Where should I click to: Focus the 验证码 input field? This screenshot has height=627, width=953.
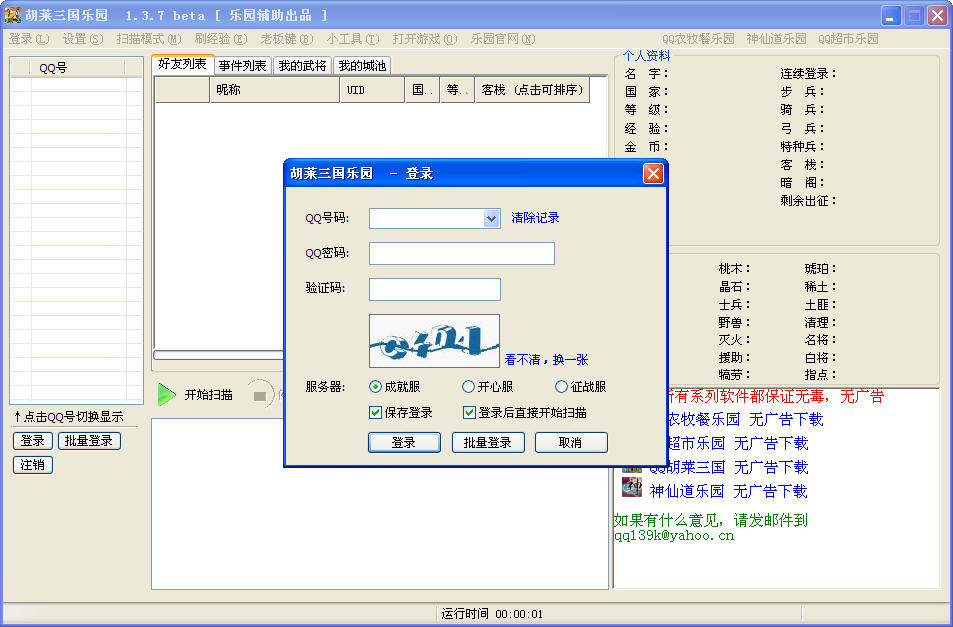pos(435,289)
